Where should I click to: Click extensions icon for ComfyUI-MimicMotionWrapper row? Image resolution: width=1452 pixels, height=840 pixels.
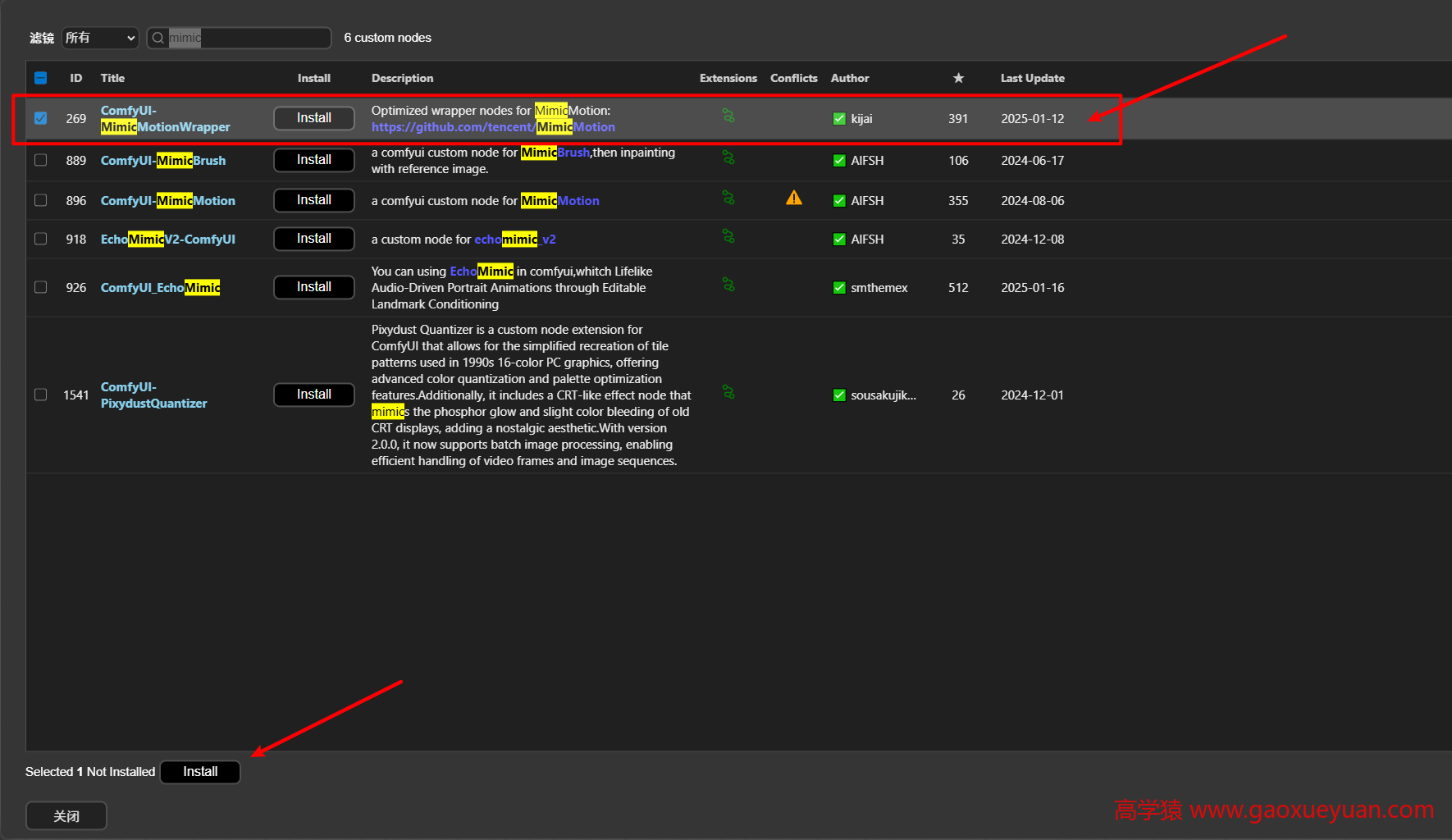(728, 116)
